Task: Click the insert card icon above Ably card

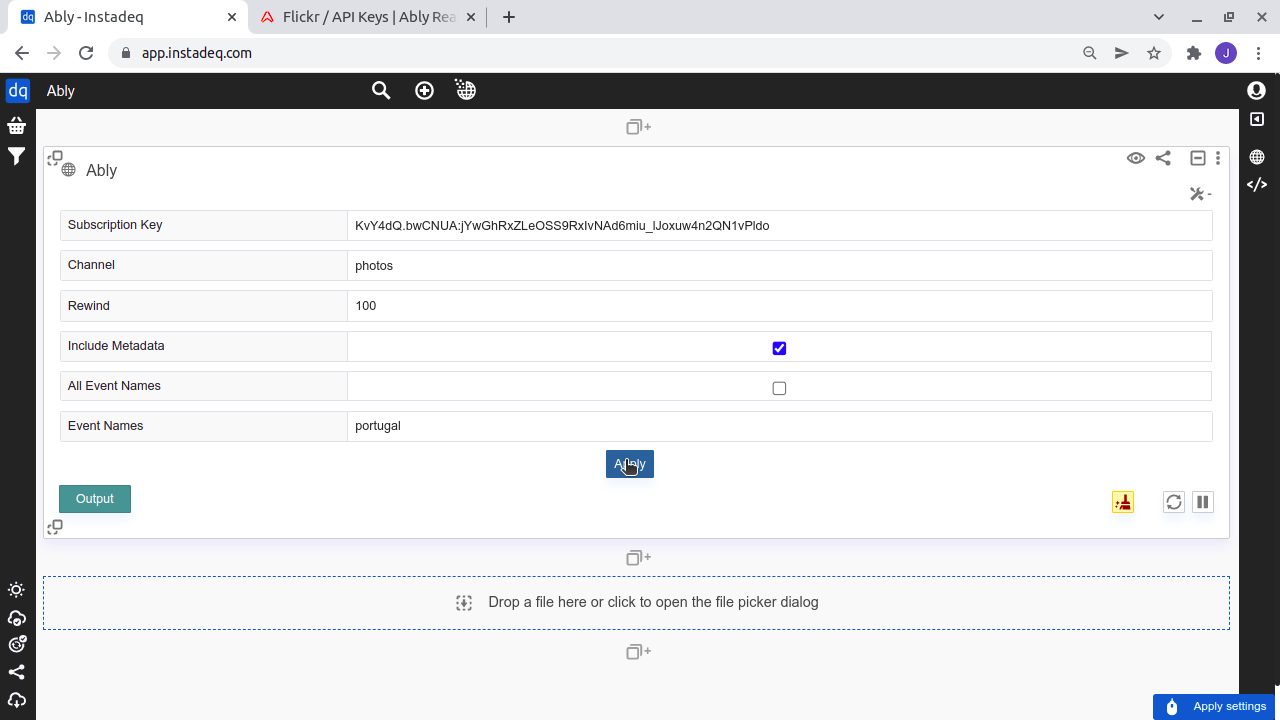Action: pyautogui.click(x=638, y=127)
